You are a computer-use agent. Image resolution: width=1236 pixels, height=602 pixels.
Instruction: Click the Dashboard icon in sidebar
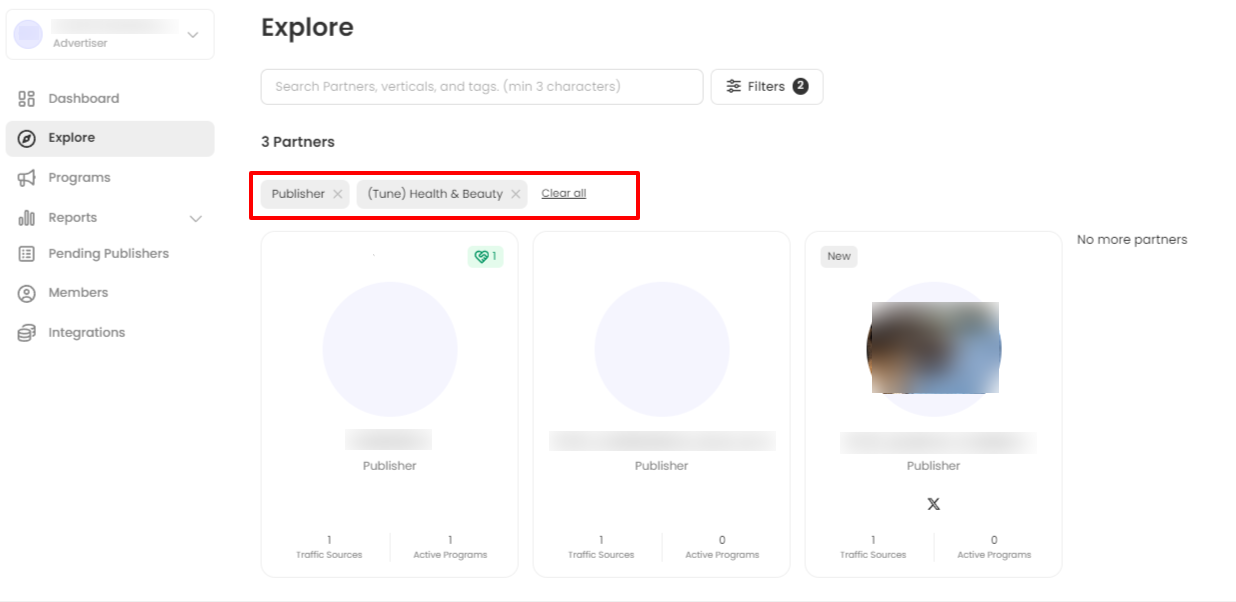[x=27, y=98]
